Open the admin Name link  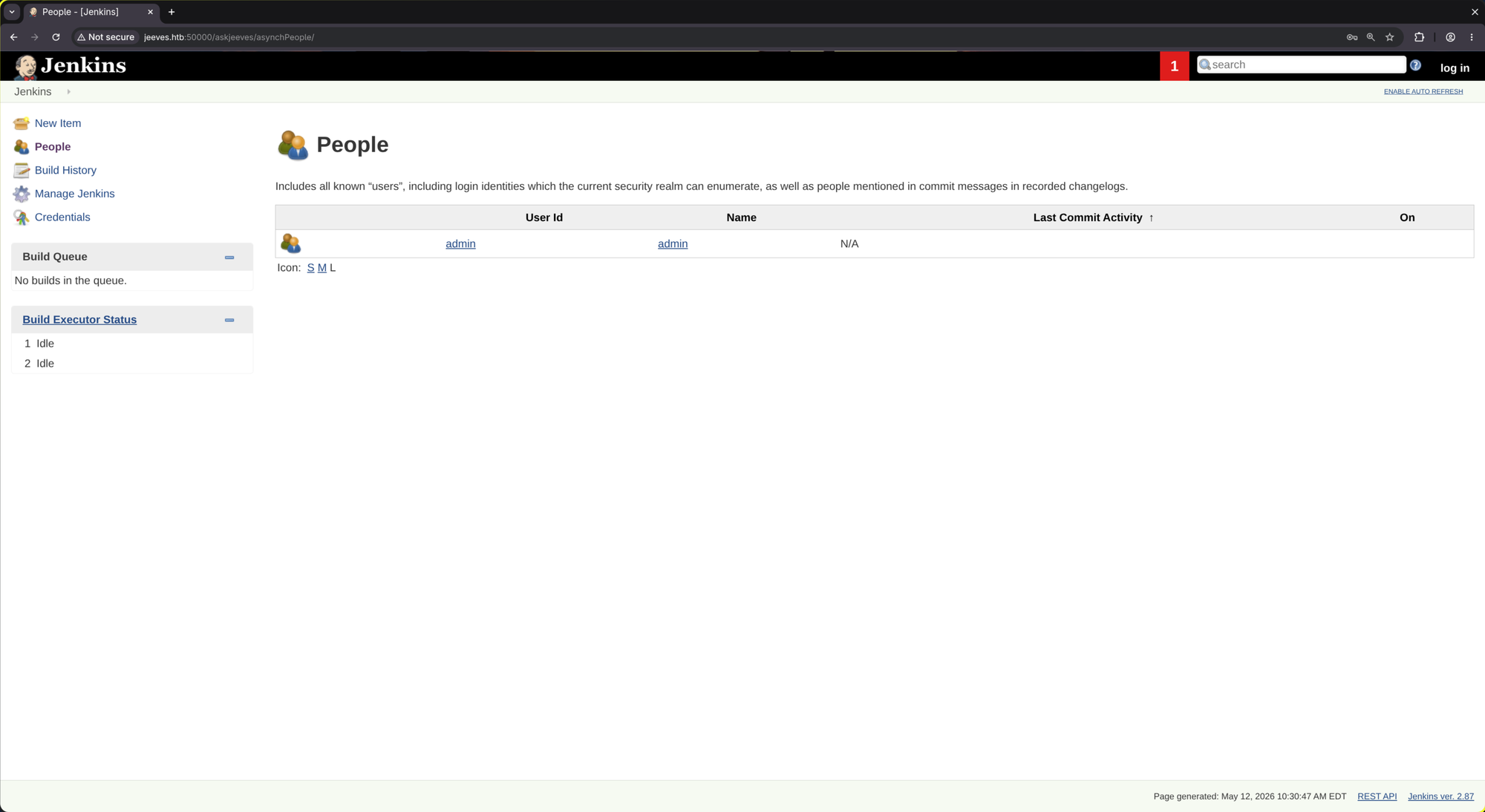coord(673,244)
